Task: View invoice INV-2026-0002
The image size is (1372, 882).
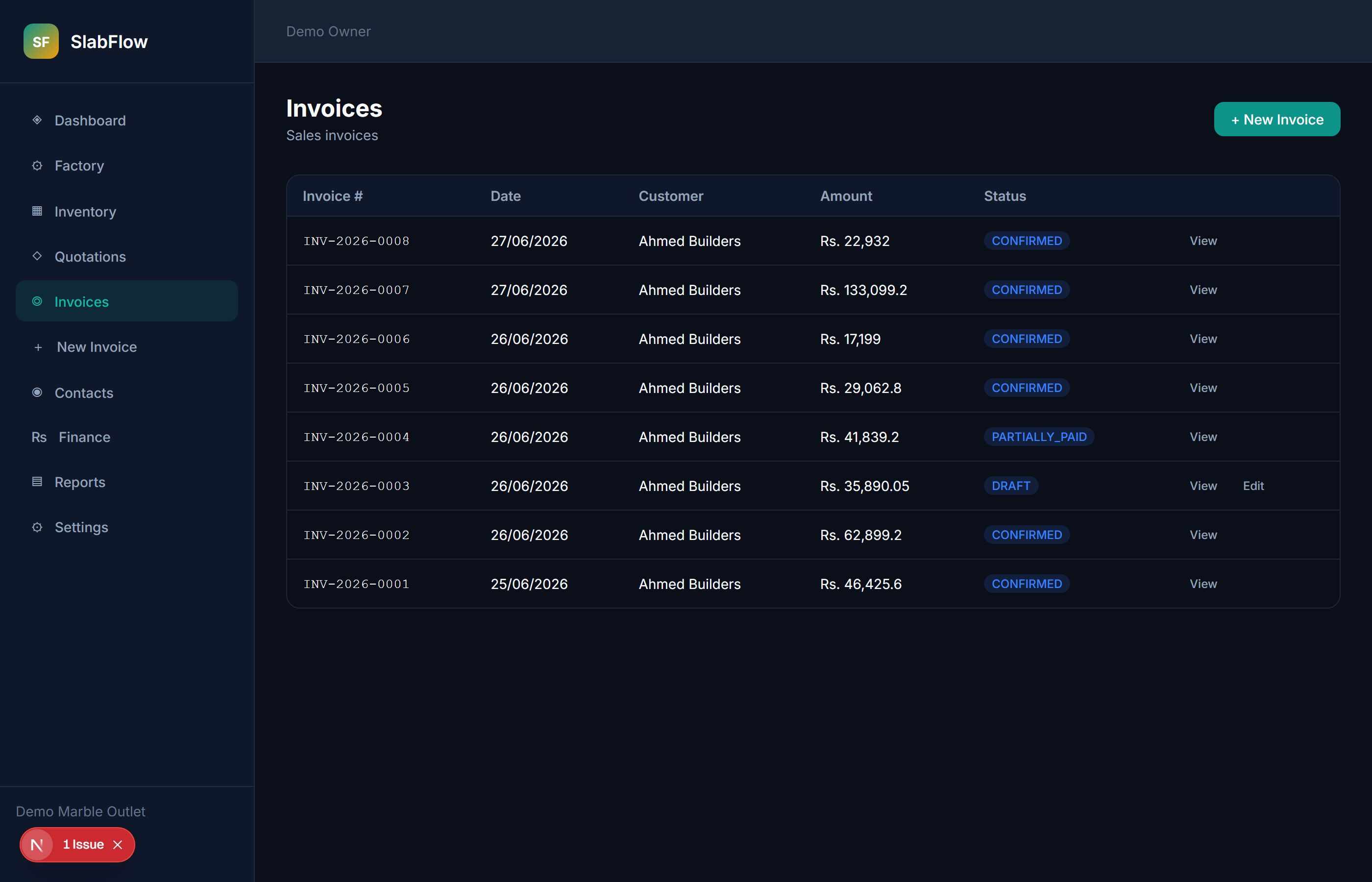Action: (x=1203, y=535)
